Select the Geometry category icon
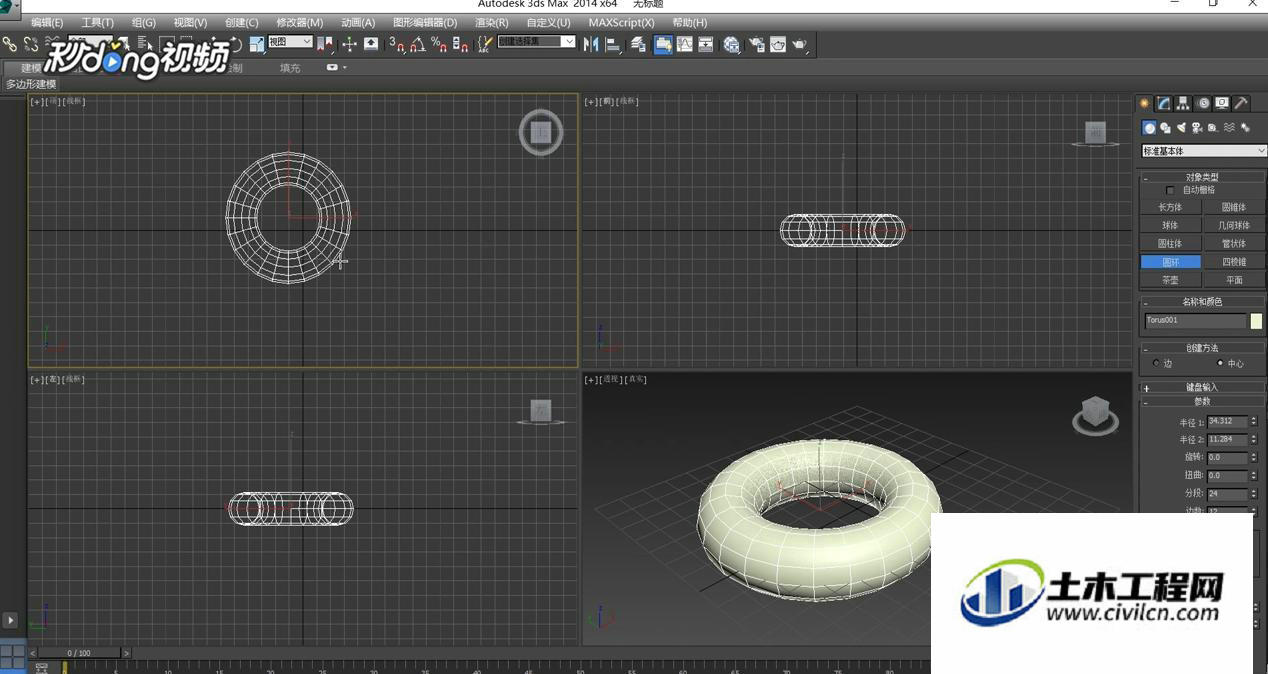 pos(1149,128)
